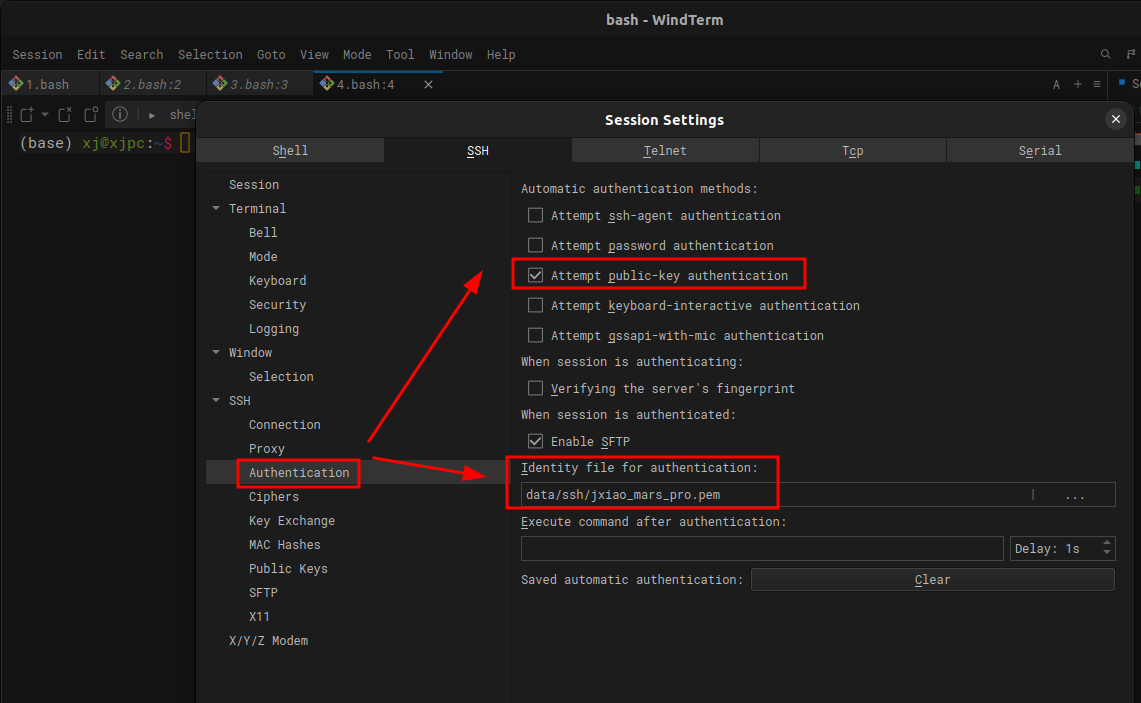
Task: Increase the Delay value with the stepper
Action: click(x=1106, y=543)
